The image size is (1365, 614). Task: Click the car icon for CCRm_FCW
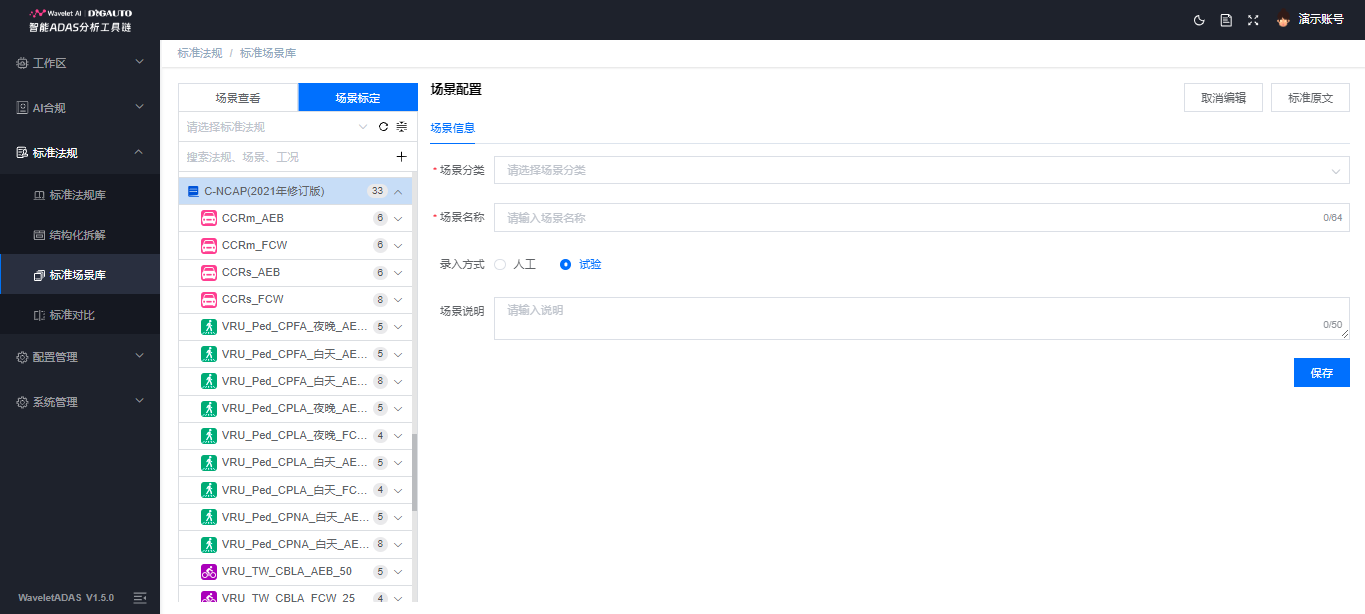(x=209, y=245)
